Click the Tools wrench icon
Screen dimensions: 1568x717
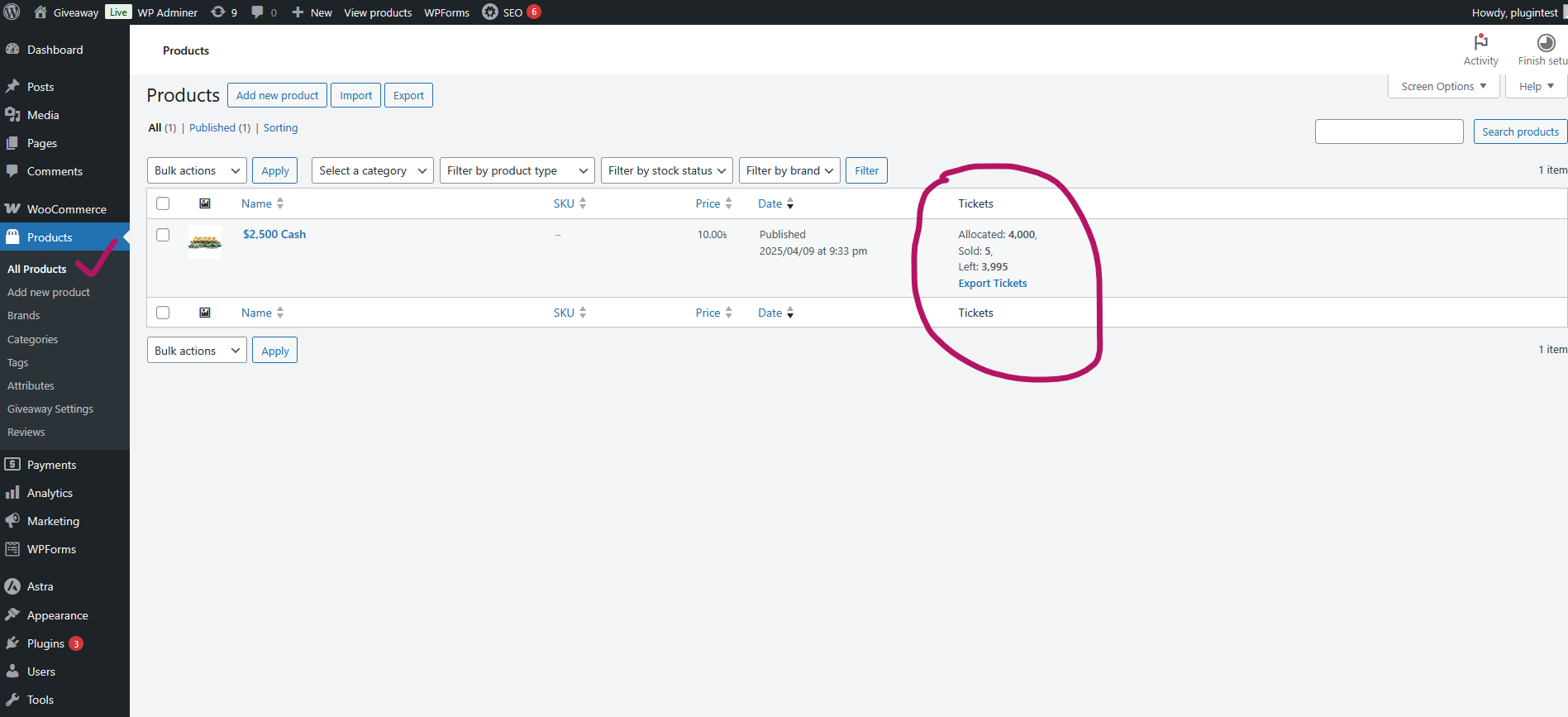click(x=12, y=700)
